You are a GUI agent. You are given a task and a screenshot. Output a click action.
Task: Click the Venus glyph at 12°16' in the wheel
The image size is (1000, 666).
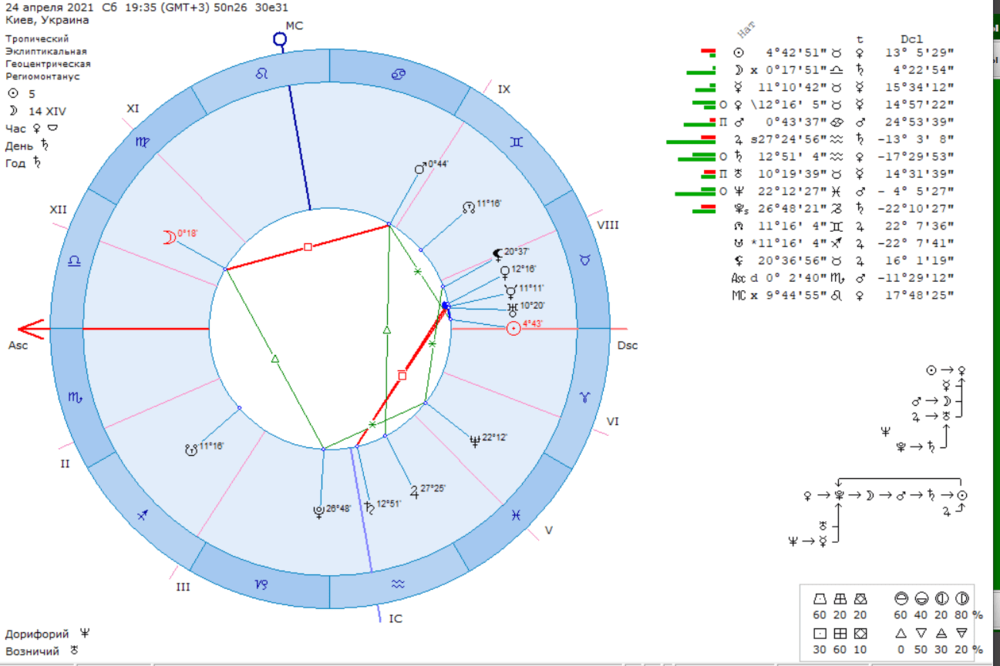click(x=505, y=273)
